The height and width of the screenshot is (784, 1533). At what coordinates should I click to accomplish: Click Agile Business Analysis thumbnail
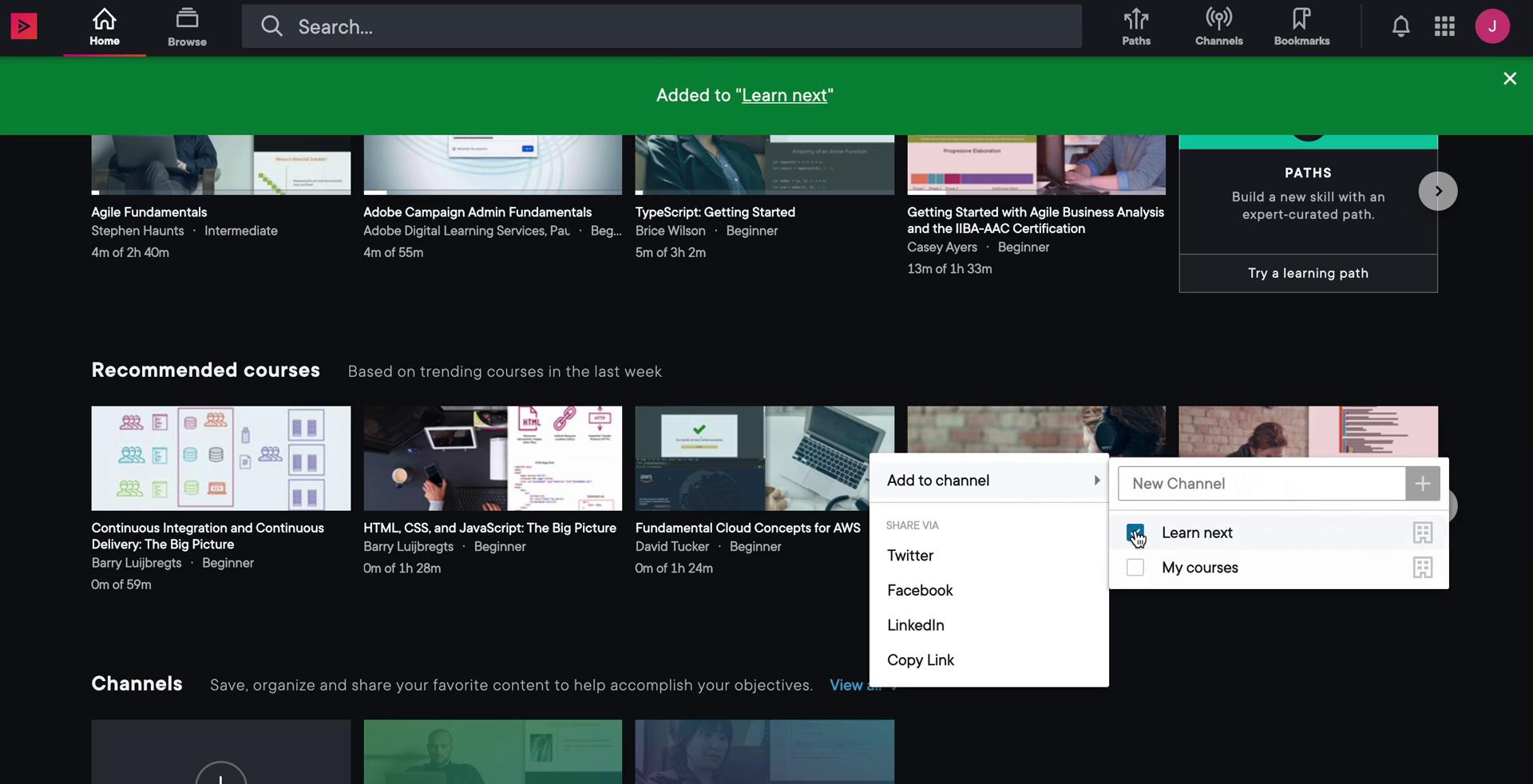pos(1036,164)
